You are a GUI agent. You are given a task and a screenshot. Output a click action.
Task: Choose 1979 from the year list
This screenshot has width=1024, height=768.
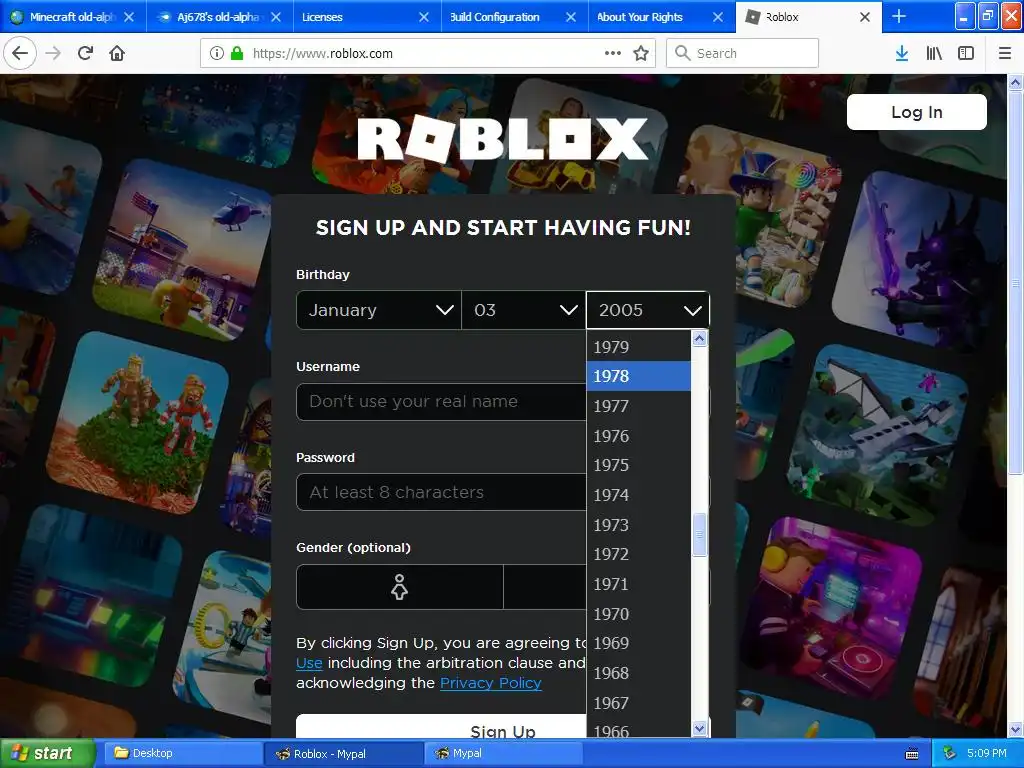639,346
